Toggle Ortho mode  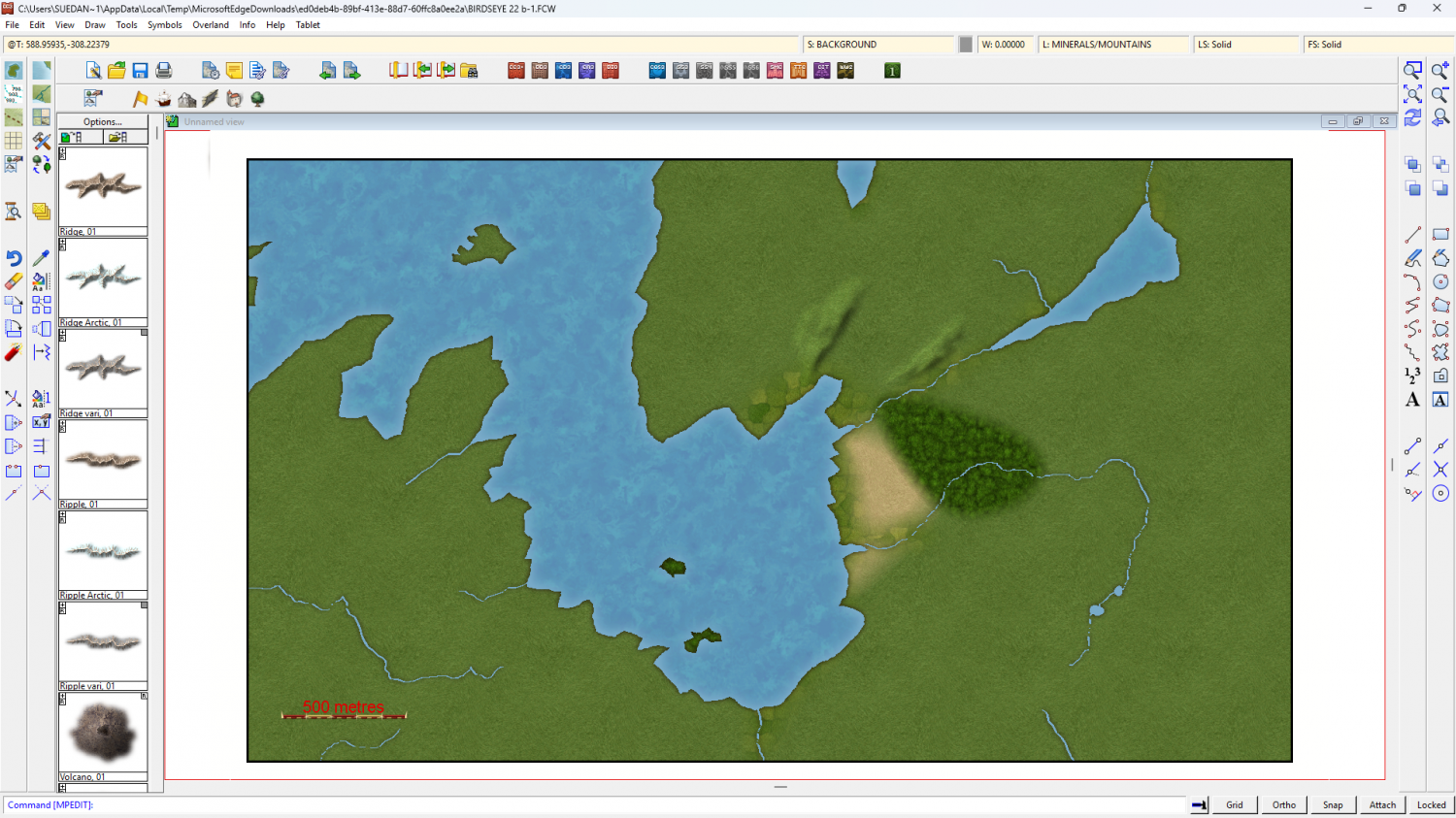click(1283, 804)
